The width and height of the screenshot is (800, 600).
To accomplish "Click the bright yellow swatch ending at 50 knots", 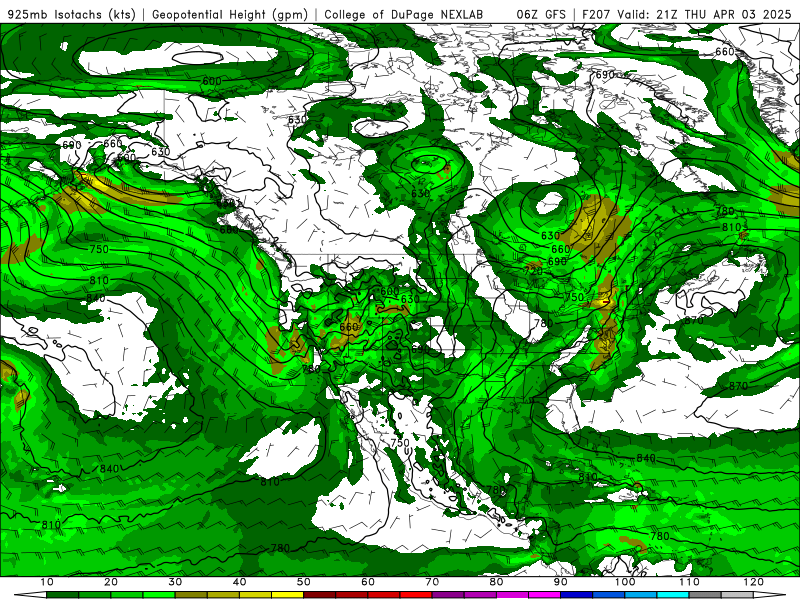I will click(x=287, y=595).
